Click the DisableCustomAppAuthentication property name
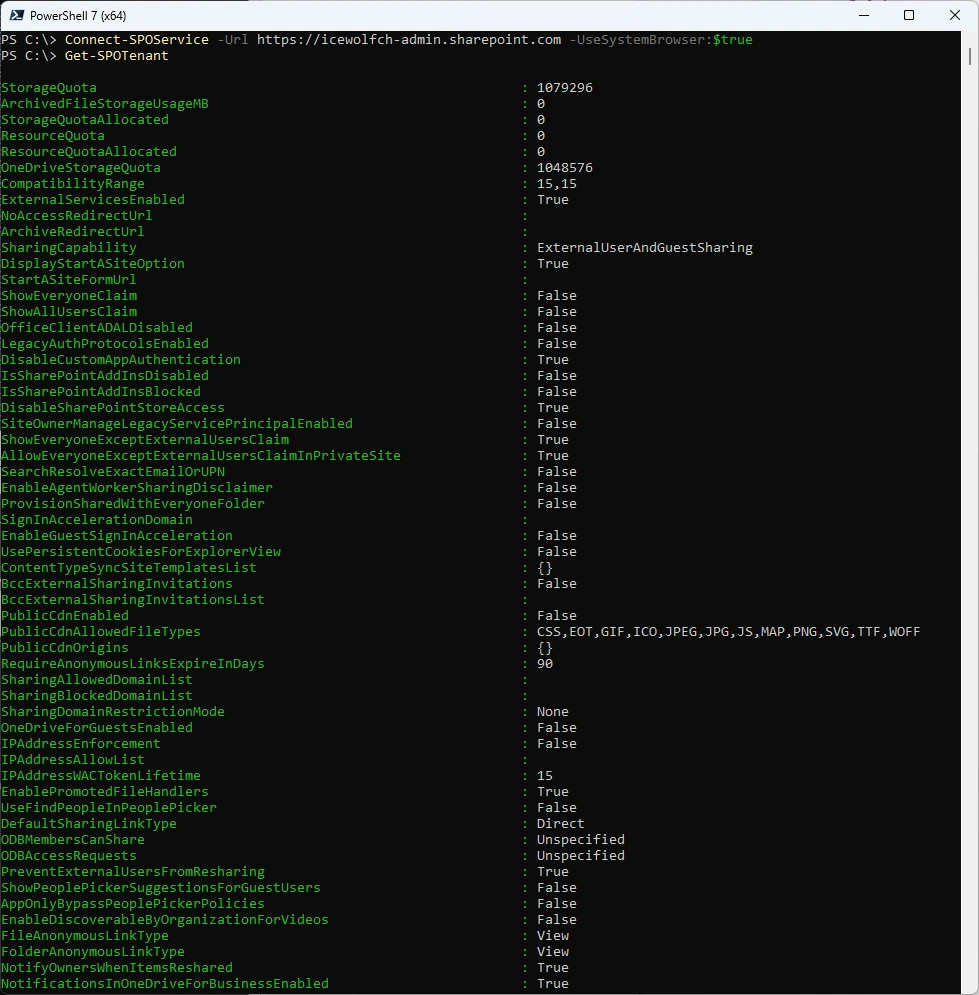 (x=121, y=359)
